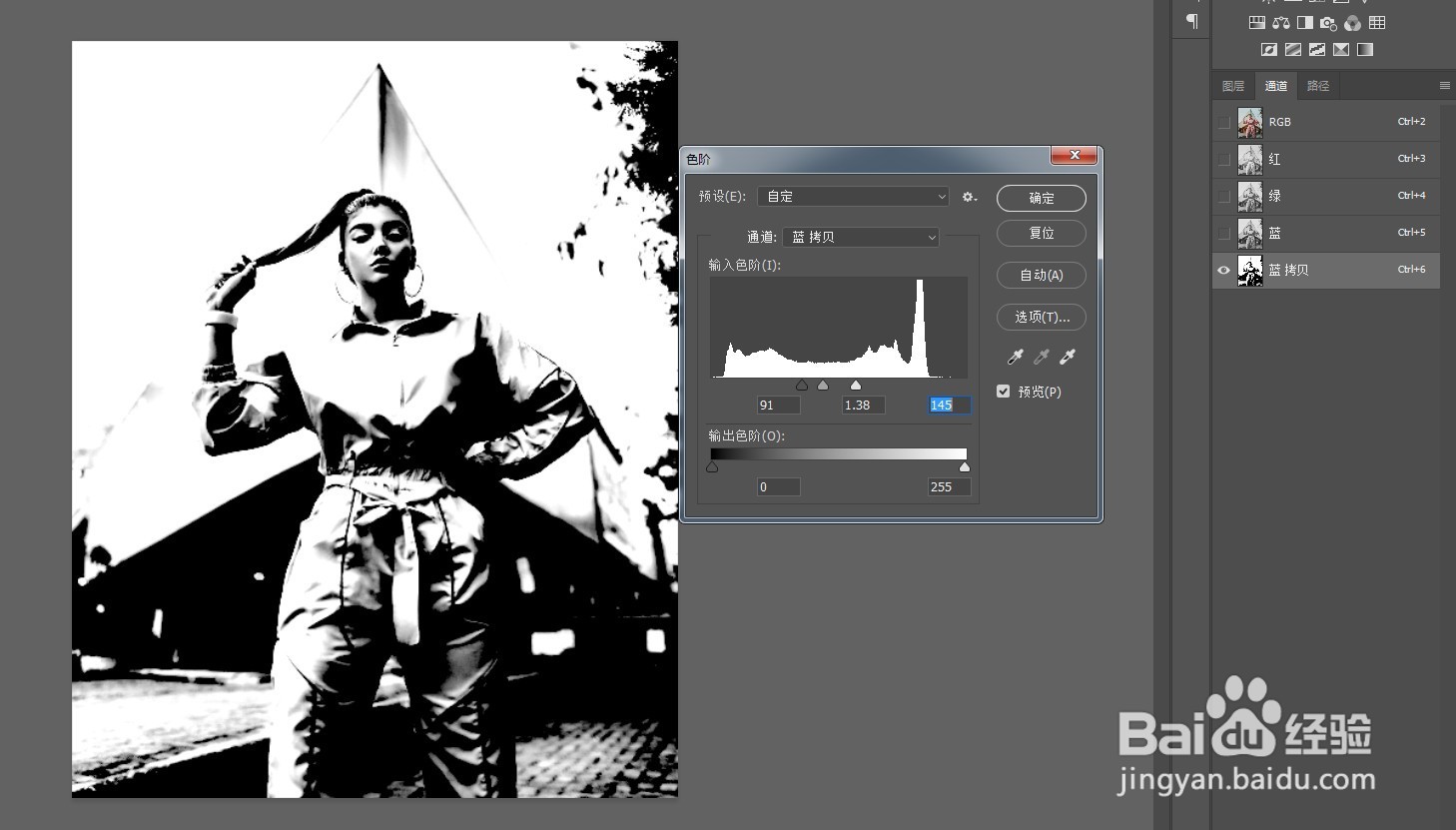Click the Ctrl+2 shortcut text

pyautogui.click(x=1411, y=122)
